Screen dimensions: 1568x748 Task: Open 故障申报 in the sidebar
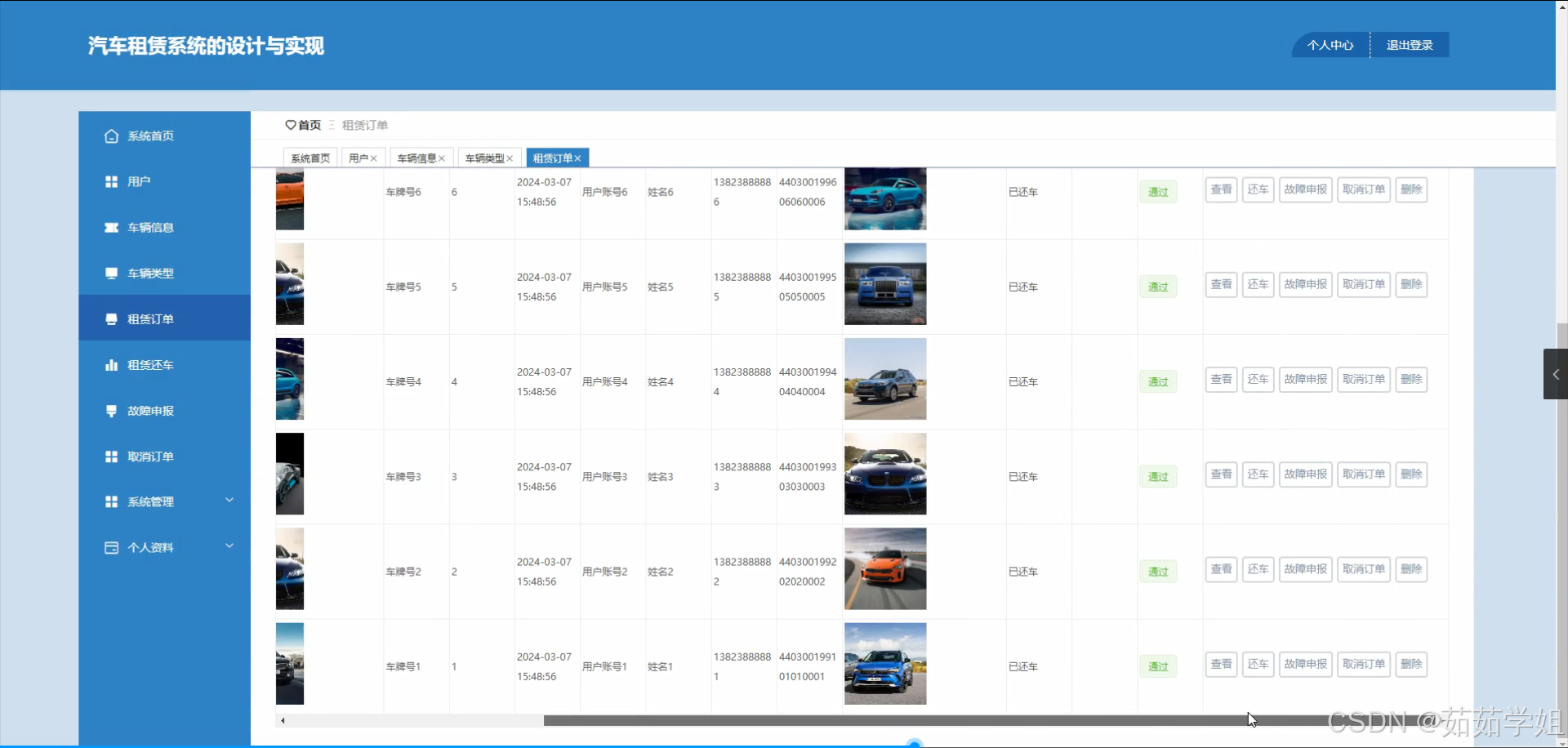point(164,411)
